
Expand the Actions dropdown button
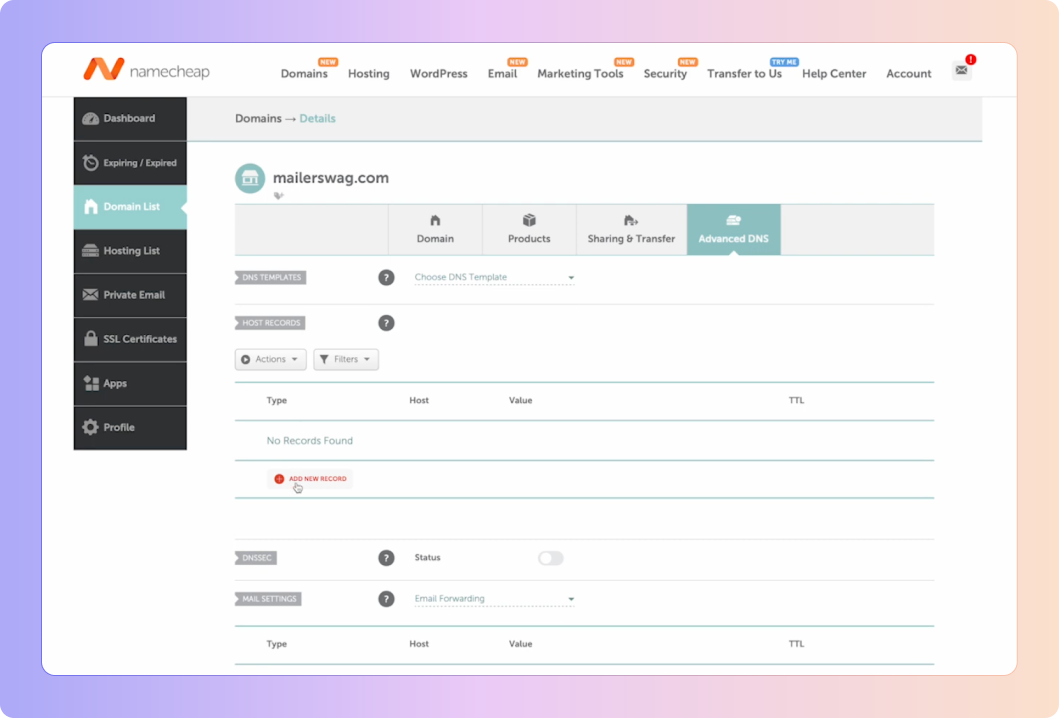coord(271,359)
